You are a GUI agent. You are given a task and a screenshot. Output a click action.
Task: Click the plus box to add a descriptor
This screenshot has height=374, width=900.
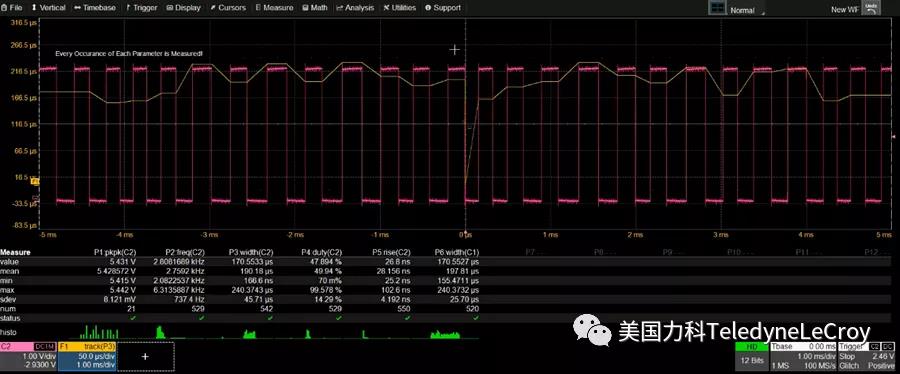click(x=145, y=356)
